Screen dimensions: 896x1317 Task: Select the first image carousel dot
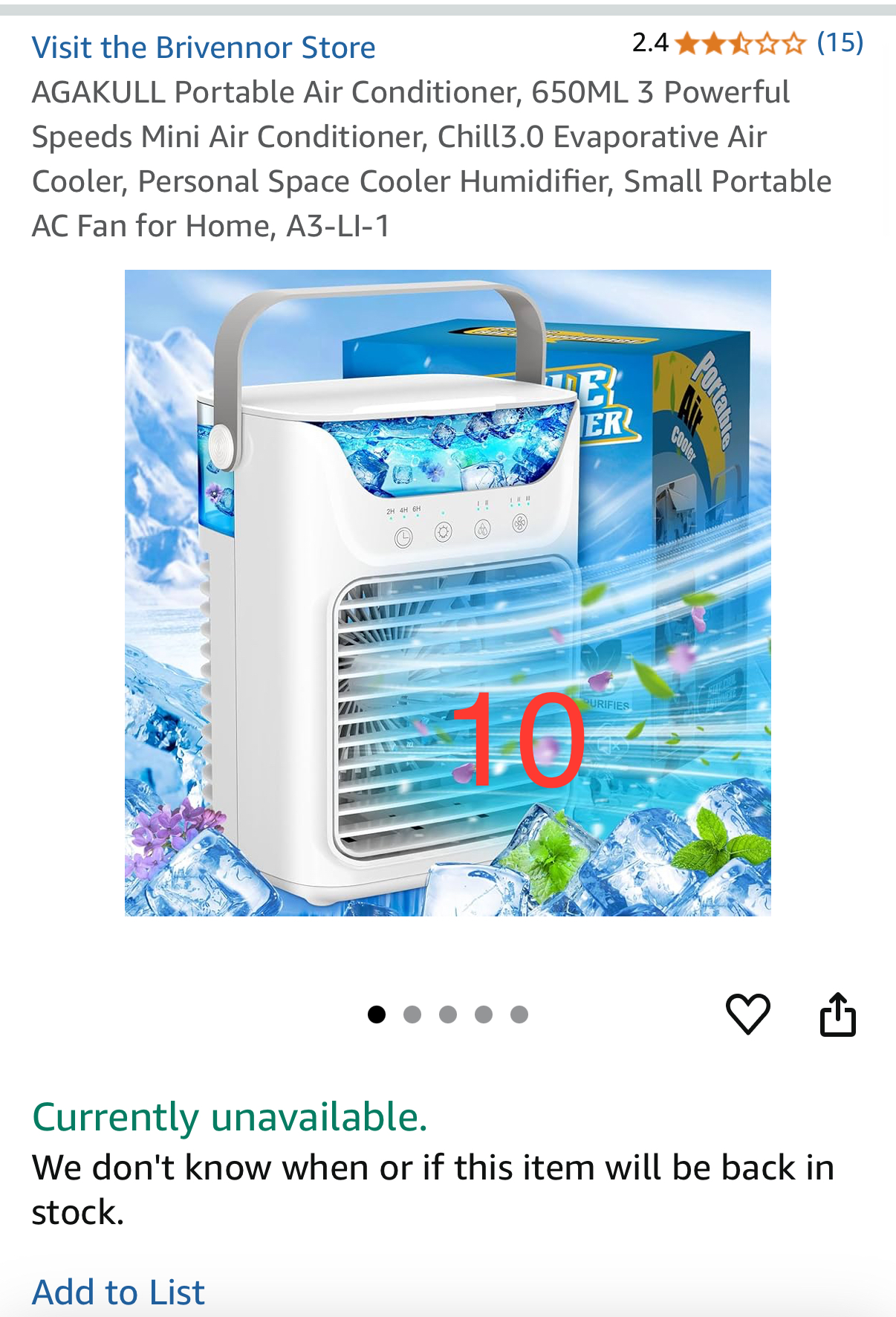click(x=377, y=1015)
